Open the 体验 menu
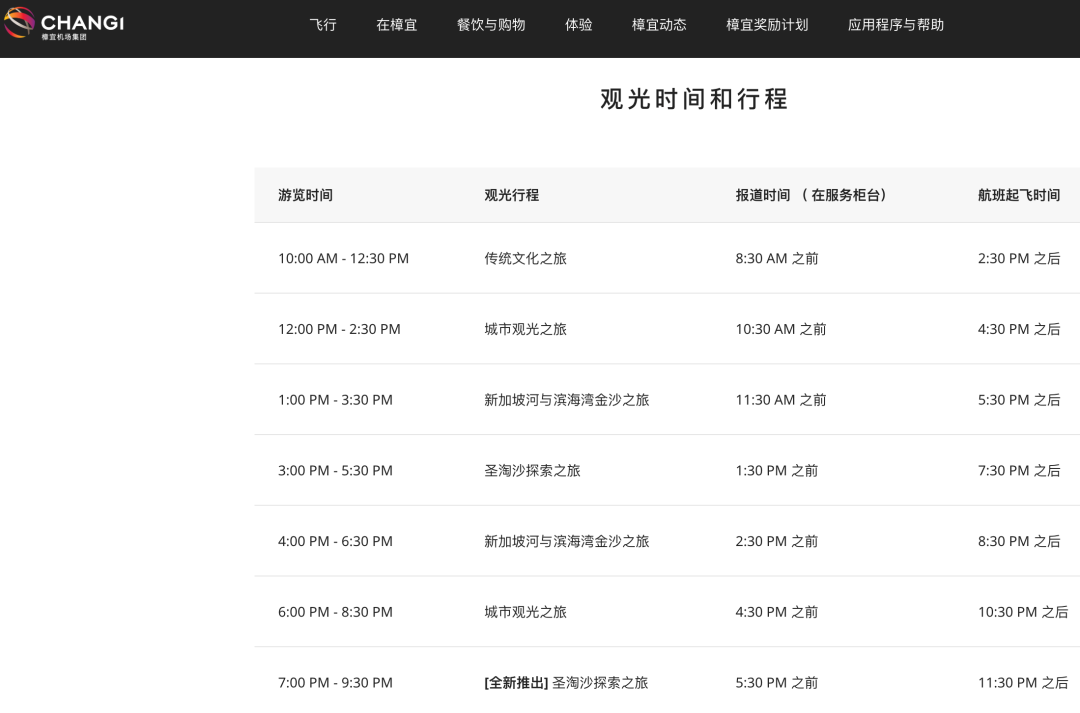This screenshot has width=1080, height=713. pyautogui.click(x=579, y=25)
